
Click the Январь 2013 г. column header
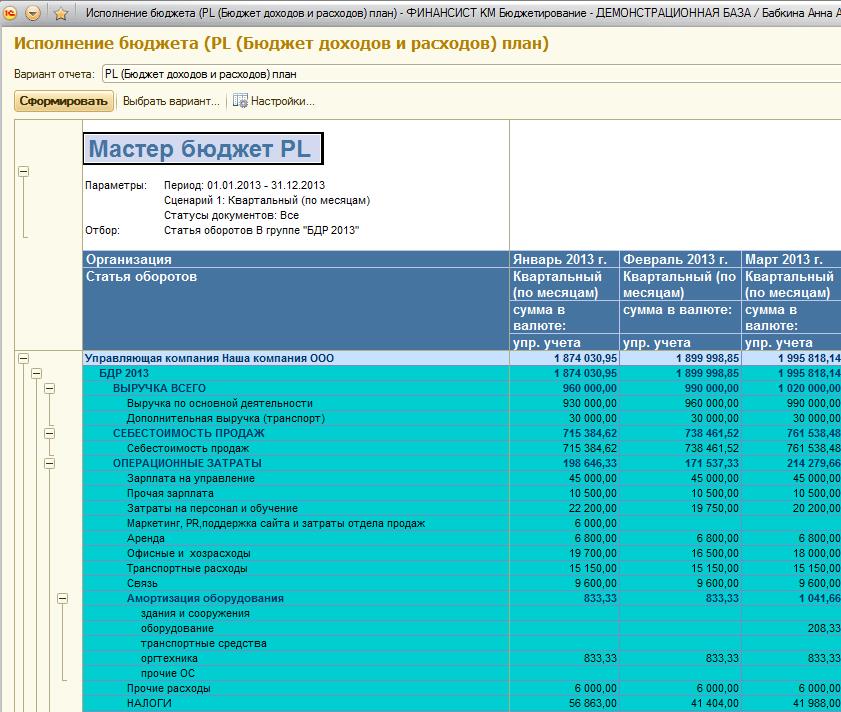click(x=564, y=259)
